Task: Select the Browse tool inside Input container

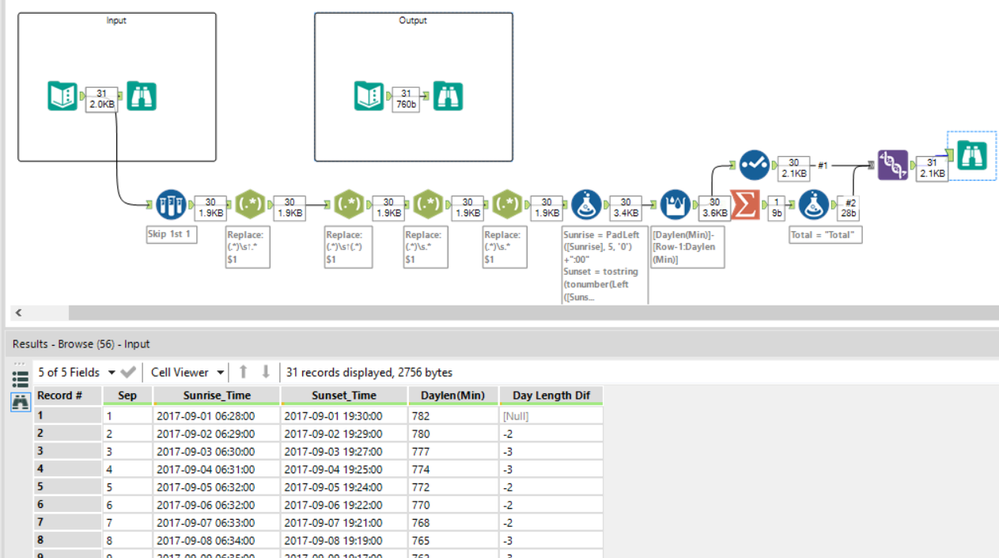Action: pyautogui.click(x=141, y=96)
